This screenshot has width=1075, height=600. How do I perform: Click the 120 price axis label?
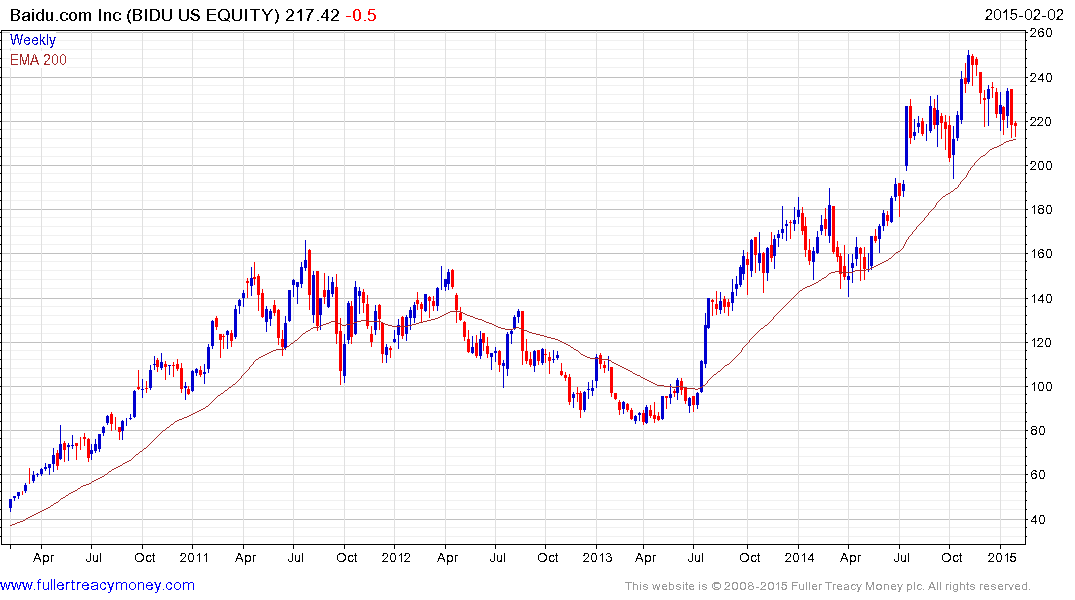1041,342
